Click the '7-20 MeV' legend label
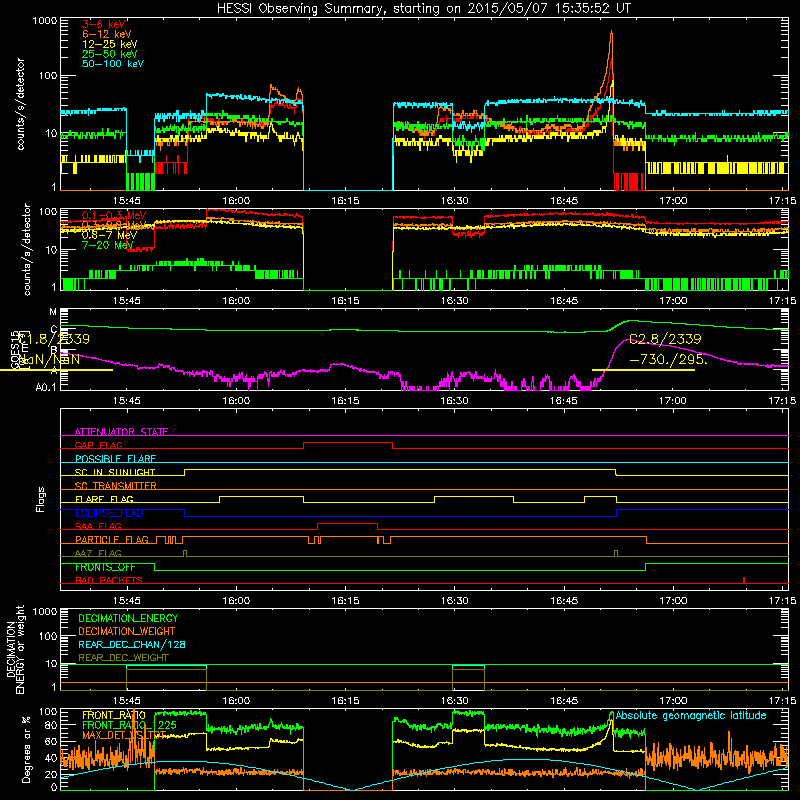The height and width of the screenshot is (800, 800). pos(108,245)
